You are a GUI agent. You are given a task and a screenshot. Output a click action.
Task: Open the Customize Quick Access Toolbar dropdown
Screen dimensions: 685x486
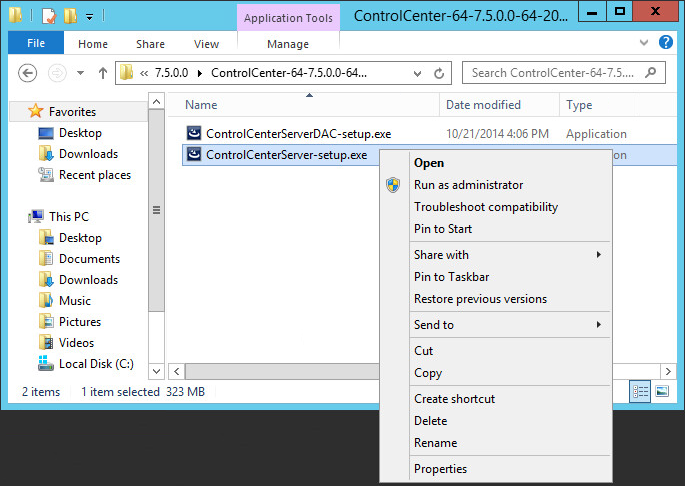[x=89, y=17]
